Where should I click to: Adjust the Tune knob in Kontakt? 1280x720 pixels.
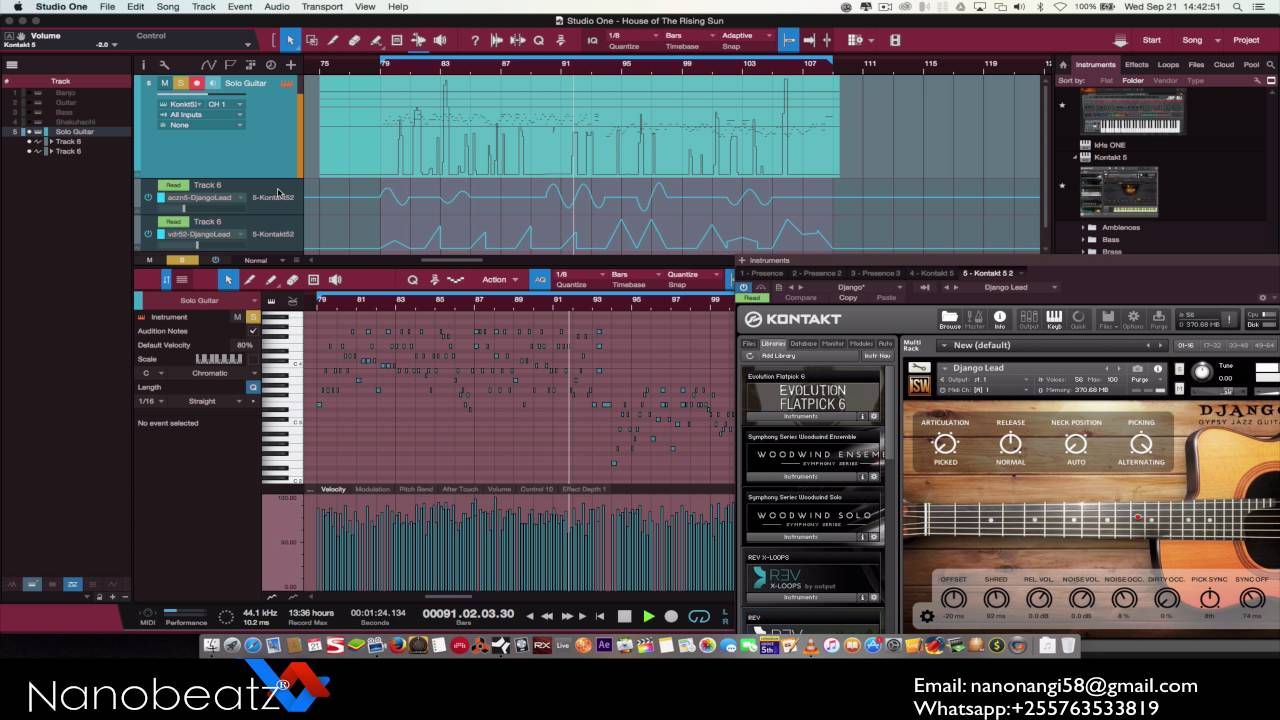[x=1202, y=372]
